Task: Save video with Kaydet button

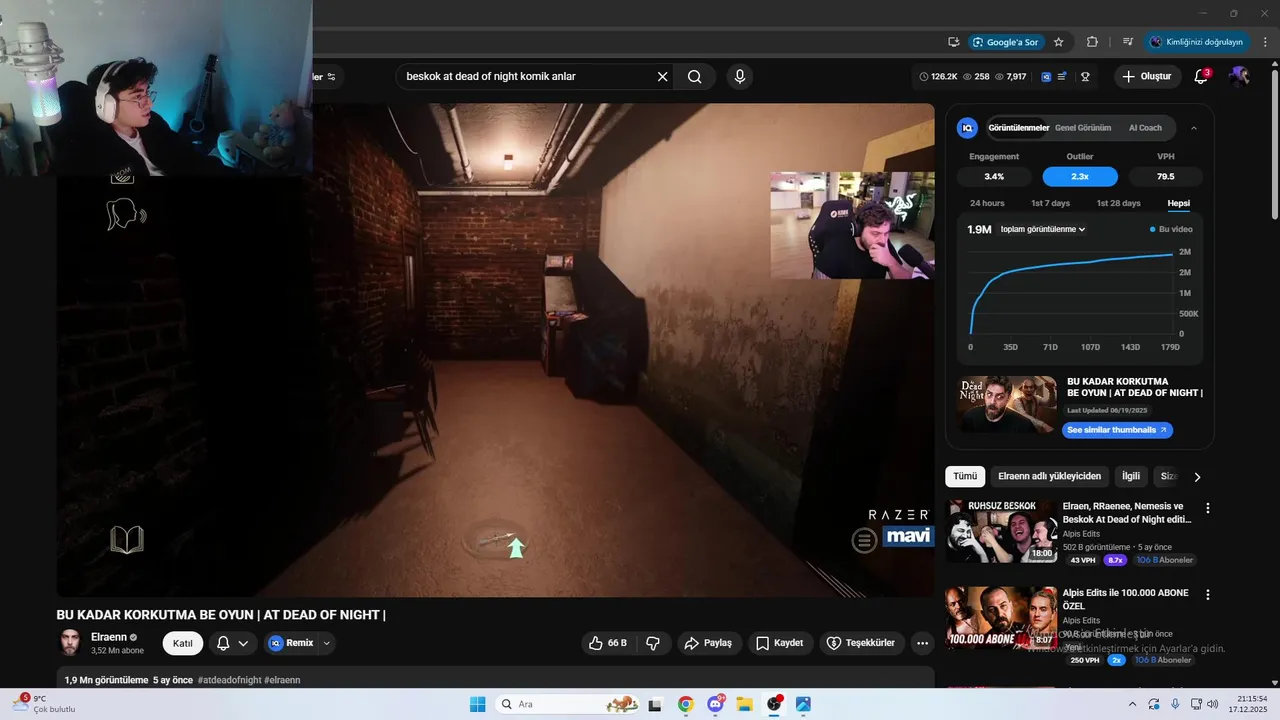Action: click(x=780, y=643)
